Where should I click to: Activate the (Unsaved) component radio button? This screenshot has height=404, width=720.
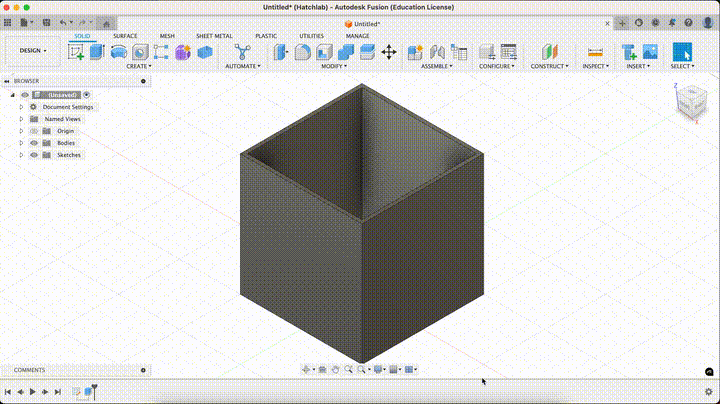click(86, 95)
